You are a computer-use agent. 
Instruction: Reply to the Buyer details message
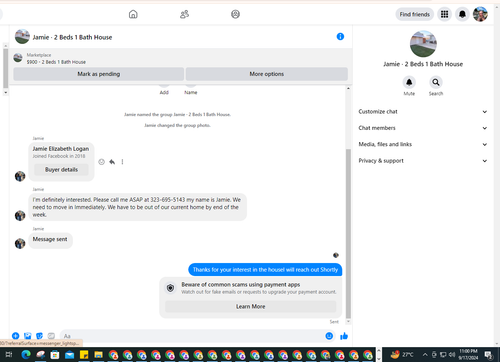[x=112, y=162]
